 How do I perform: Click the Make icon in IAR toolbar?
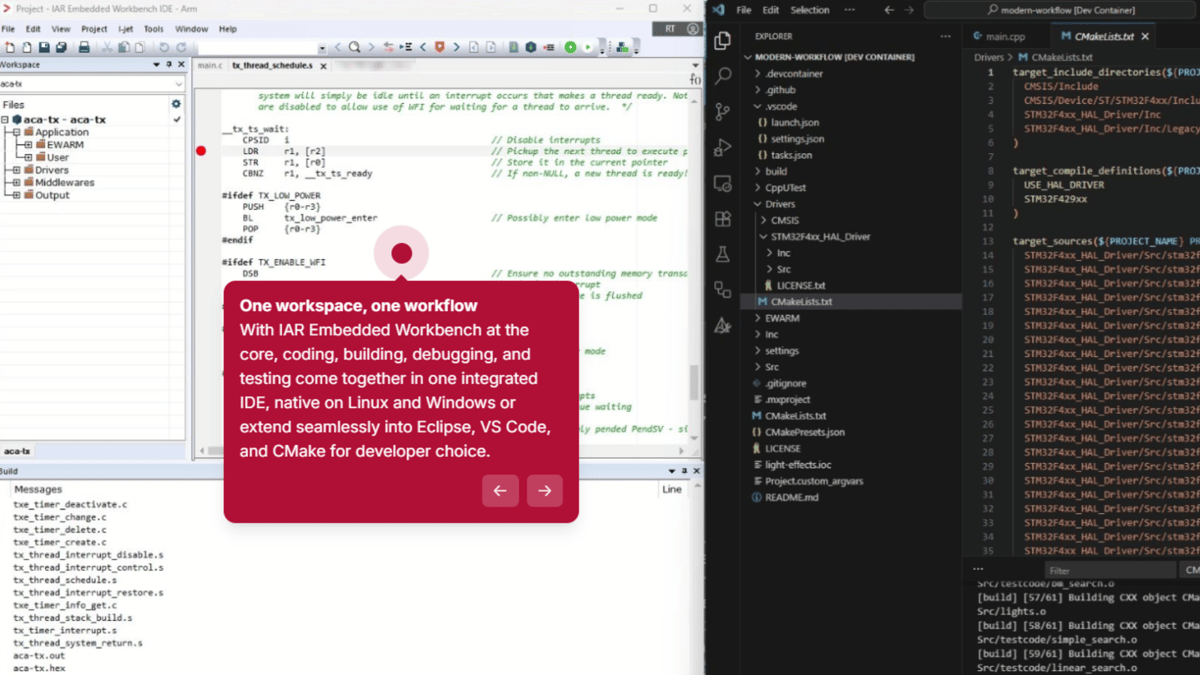click(x=531, y=47)
